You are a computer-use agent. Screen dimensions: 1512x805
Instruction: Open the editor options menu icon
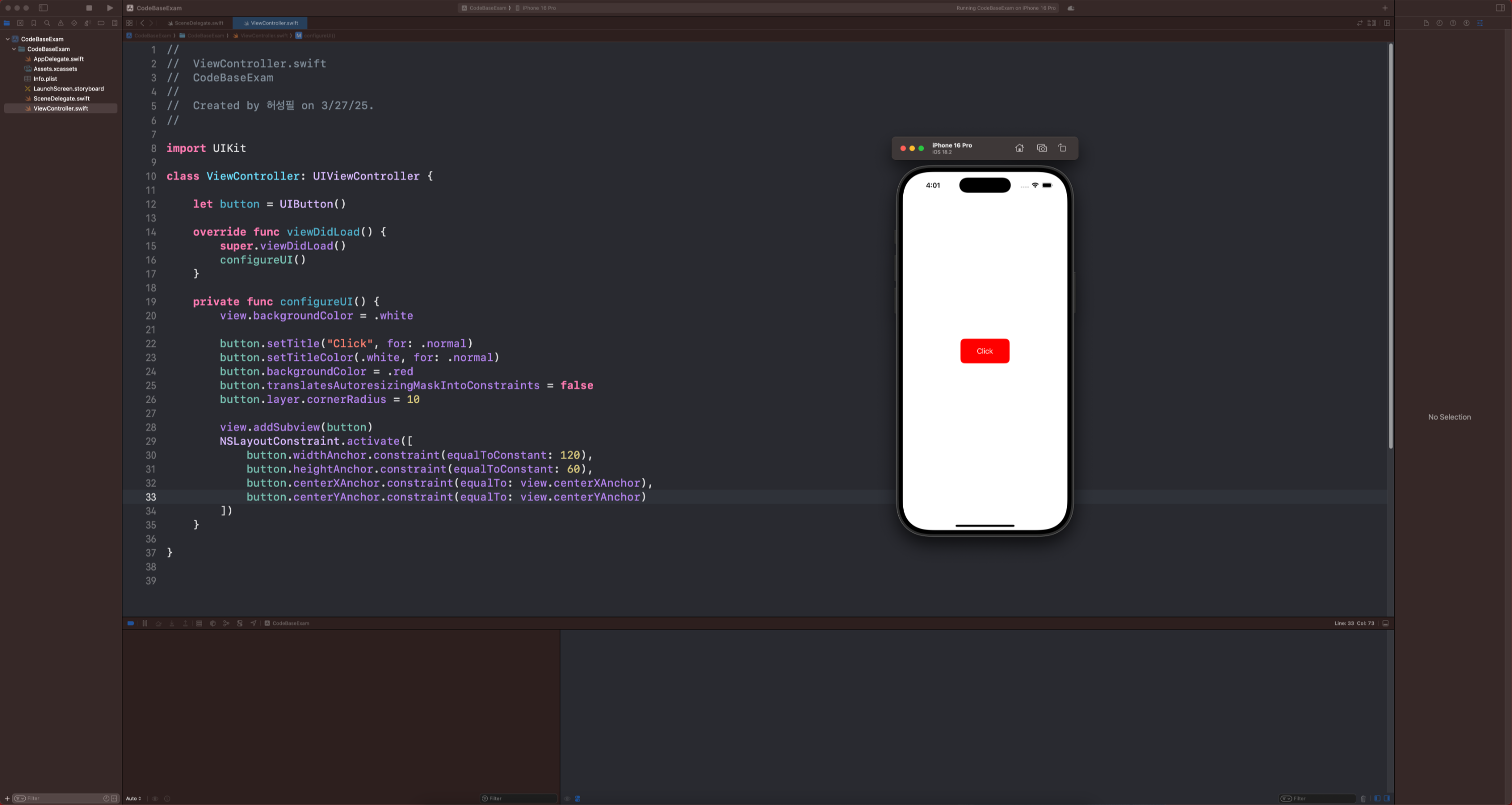pyautogui.click(x=1372, y=24)
